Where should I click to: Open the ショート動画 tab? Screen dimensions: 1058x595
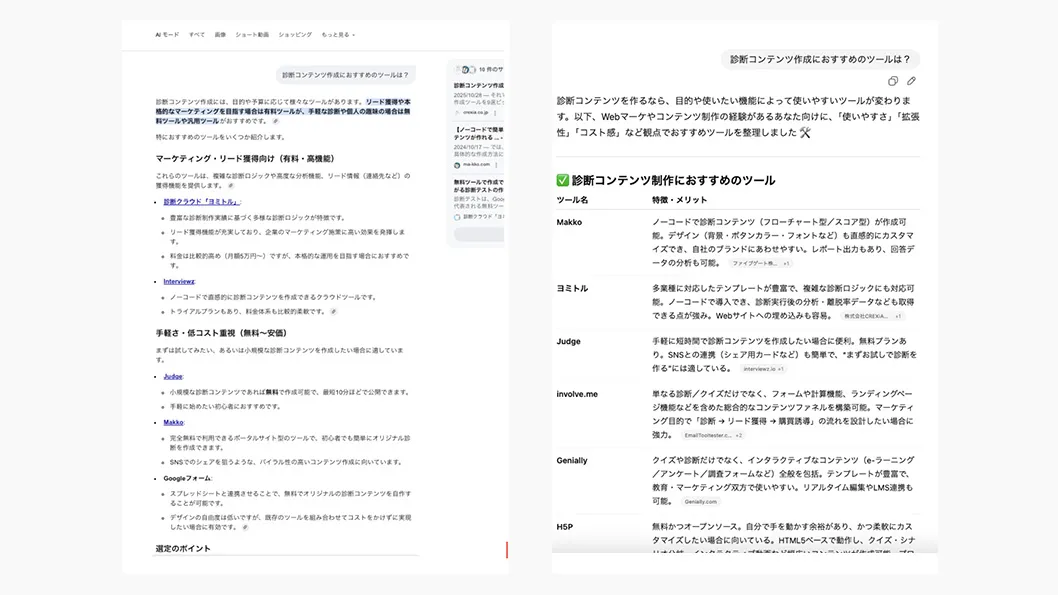tap(252, 34)
